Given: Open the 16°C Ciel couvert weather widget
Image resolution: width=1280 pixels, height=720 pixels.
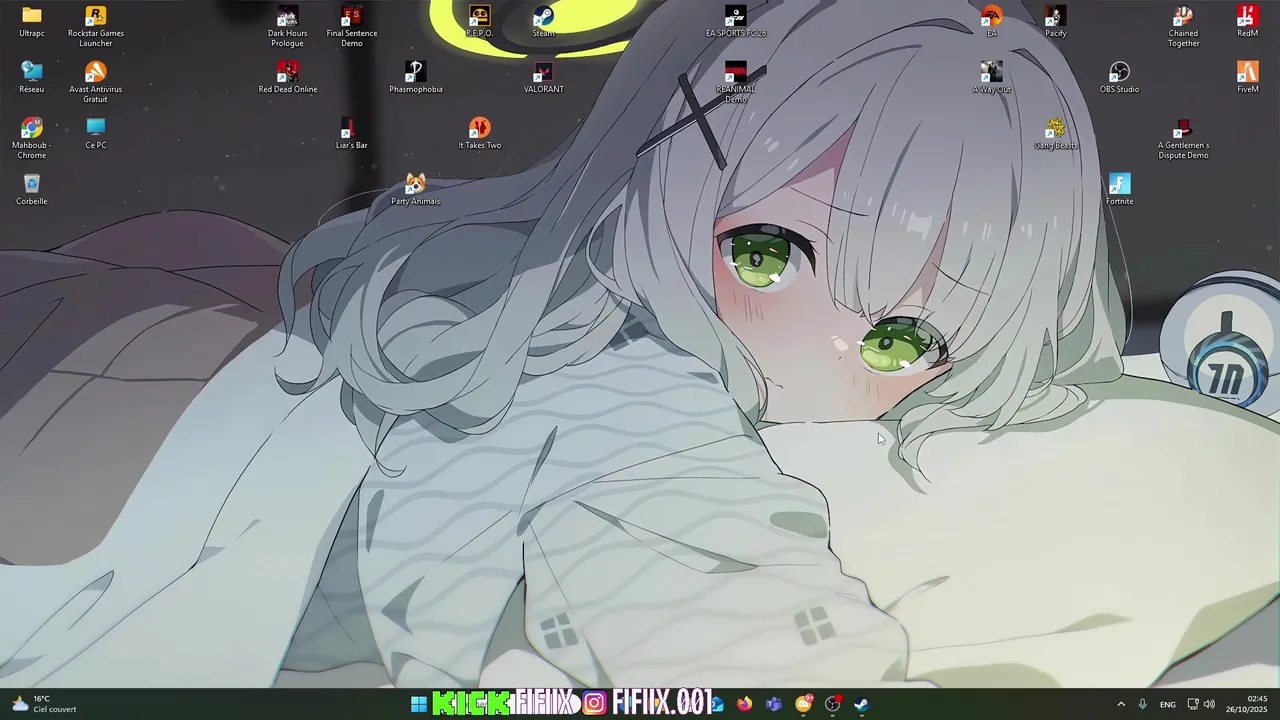Looking at the screenshot, I should coord(44,704).
